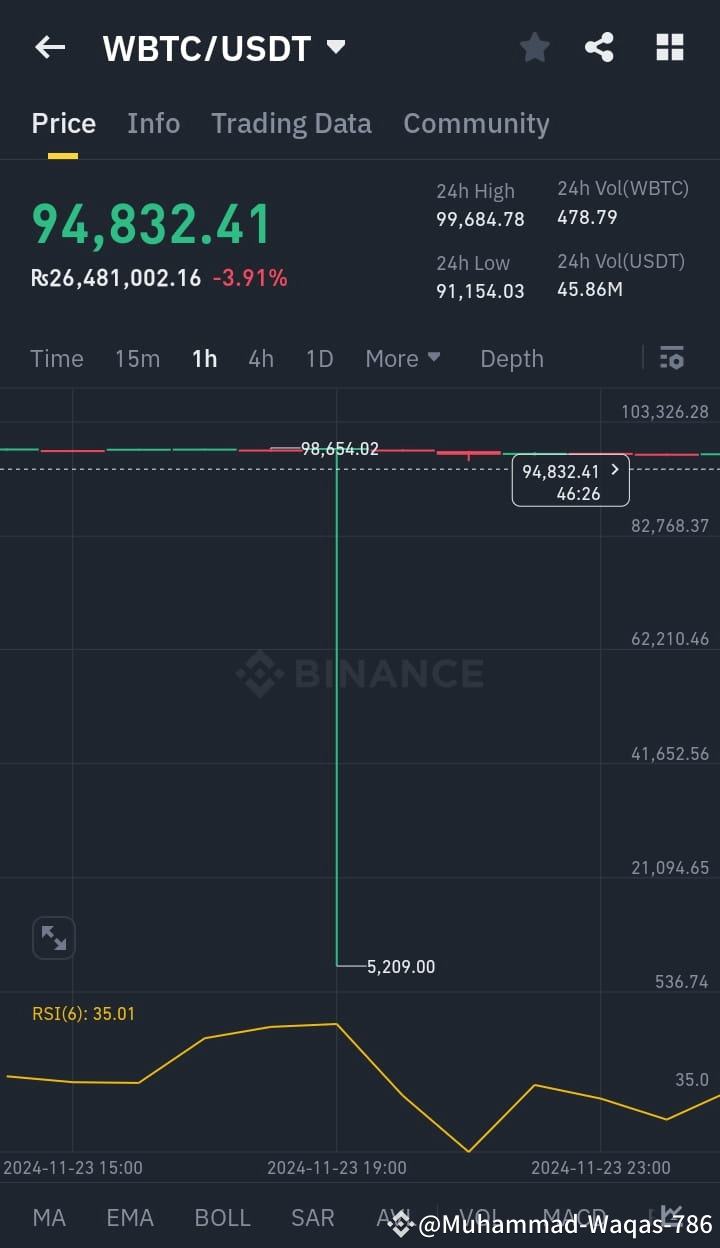Open the Community tab

tap(476, 123)
